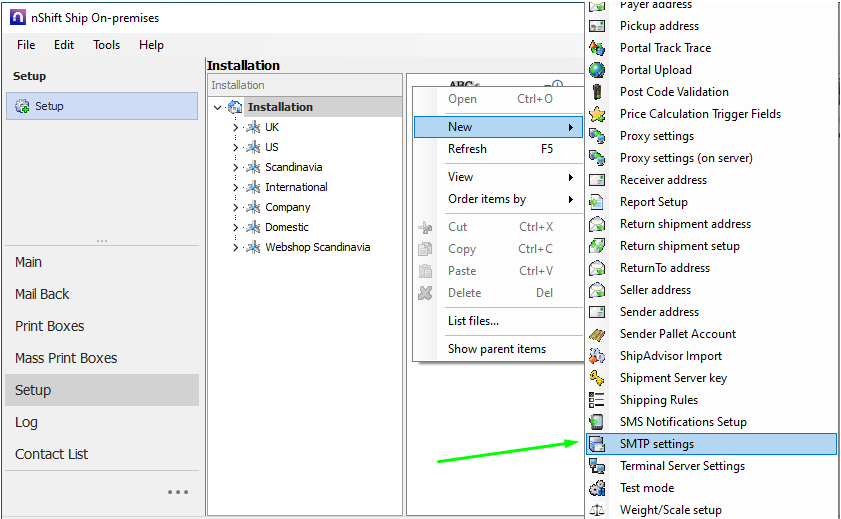Viewport: 841px width, 519px height.
Task: Choose Refresh in the context menu
Action: 498,149
